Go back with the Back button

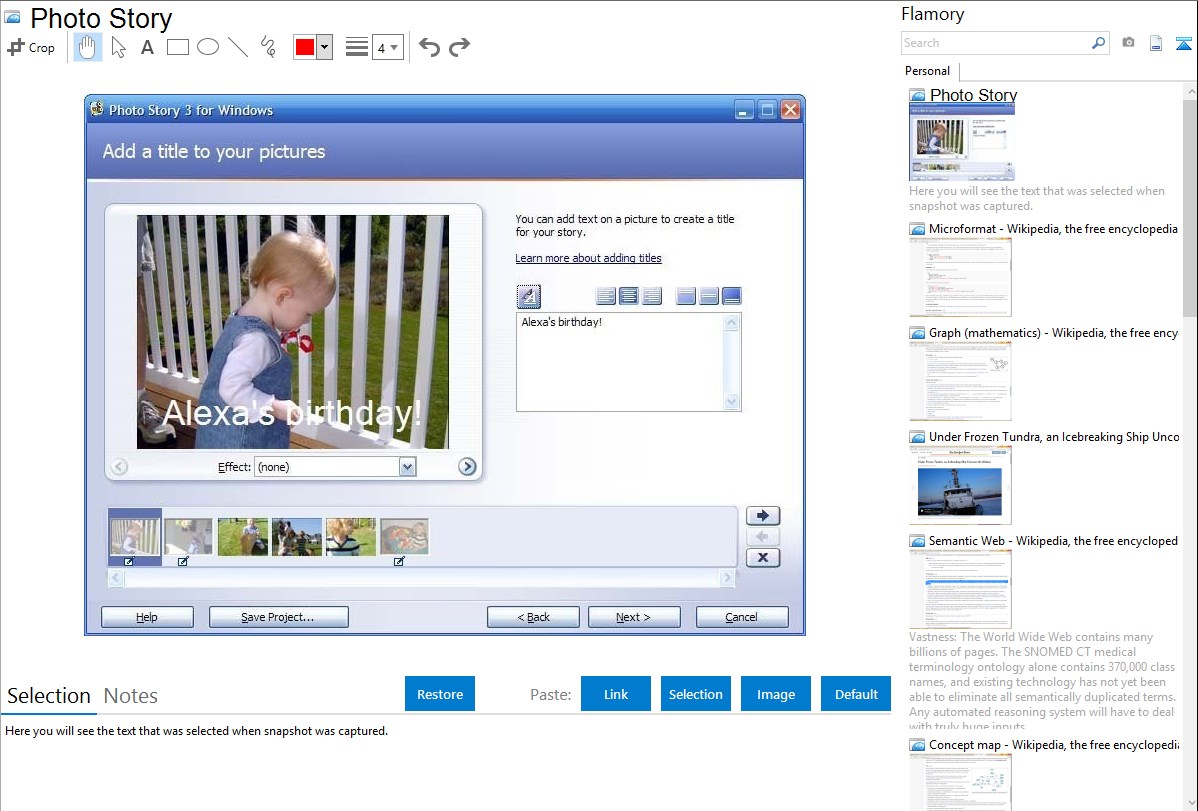click(533, 617)
